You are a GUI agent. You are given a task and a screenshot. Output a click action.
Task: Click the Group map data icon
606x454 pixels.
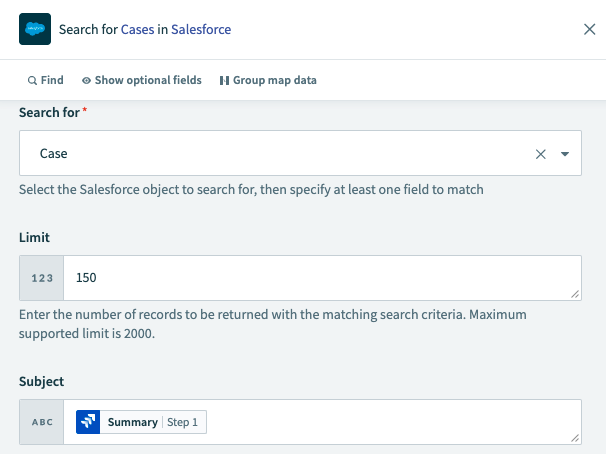point(224,80)
